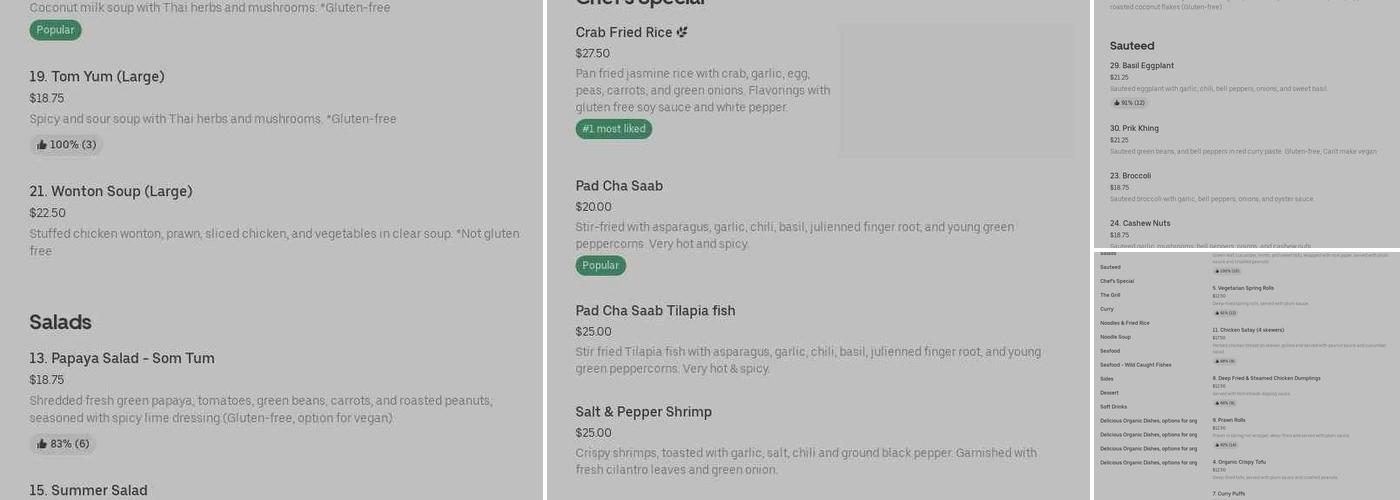Click the icon beside Crab Fried Rice title
Viewport: 1400px width, 500px height.
[x=682, y=32]
